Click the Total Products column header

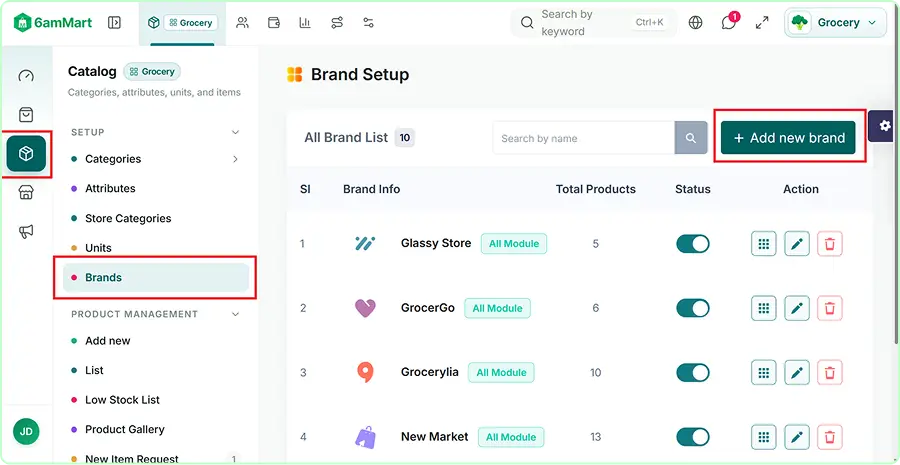pos(596,189)
